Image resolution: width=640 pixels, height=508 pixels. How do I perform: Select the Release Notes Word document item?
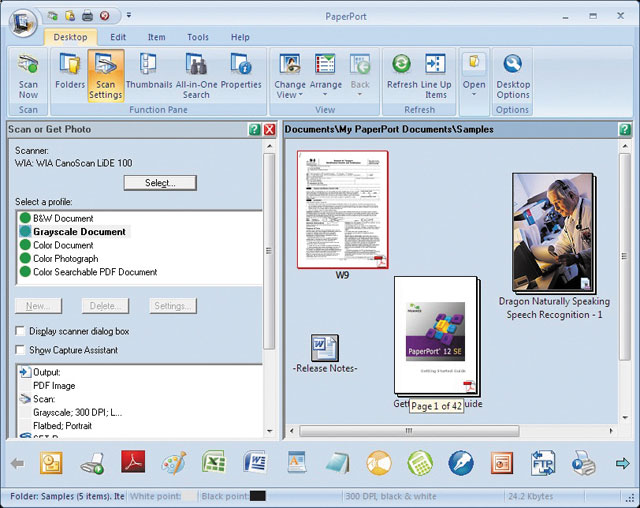click(x=325, y=348)
